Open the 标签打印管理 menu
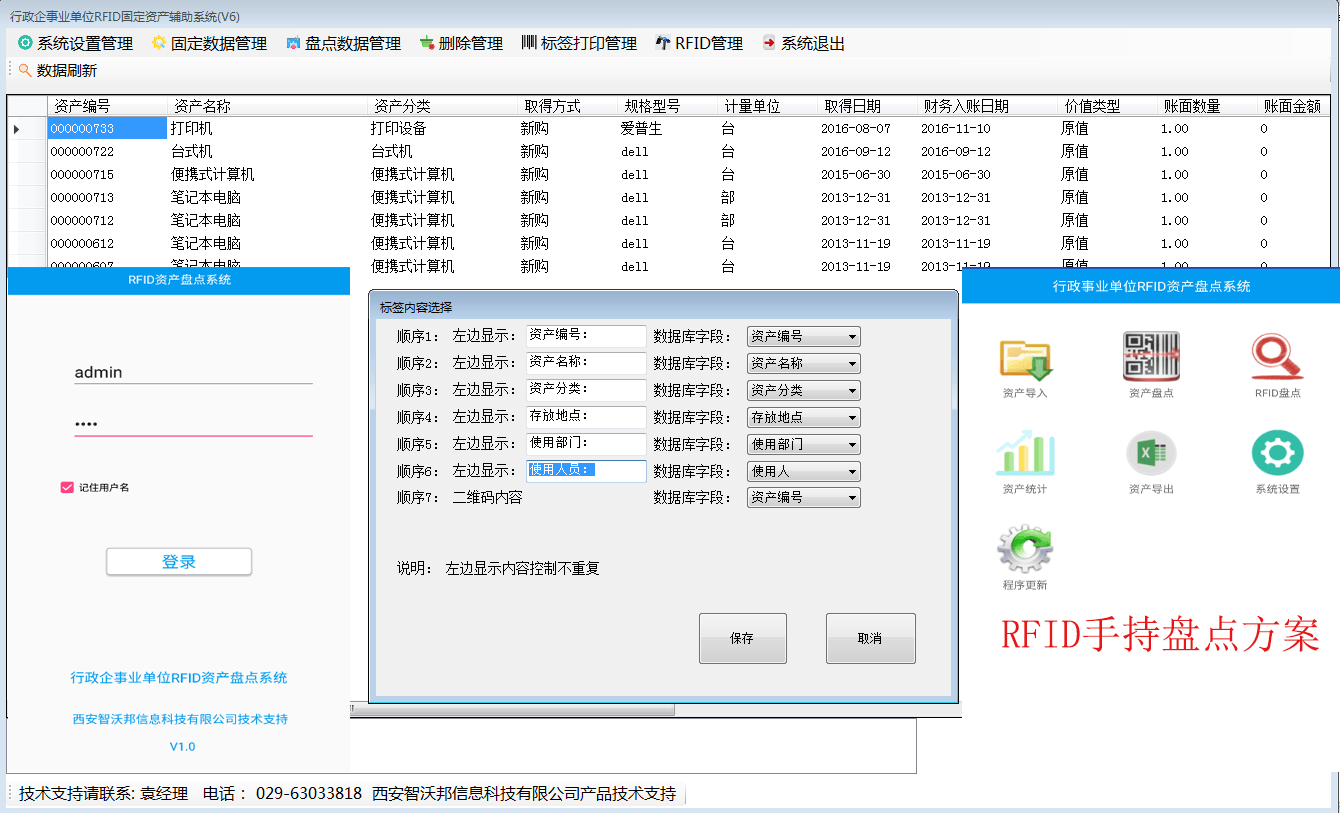 click(x=579, y=43)
